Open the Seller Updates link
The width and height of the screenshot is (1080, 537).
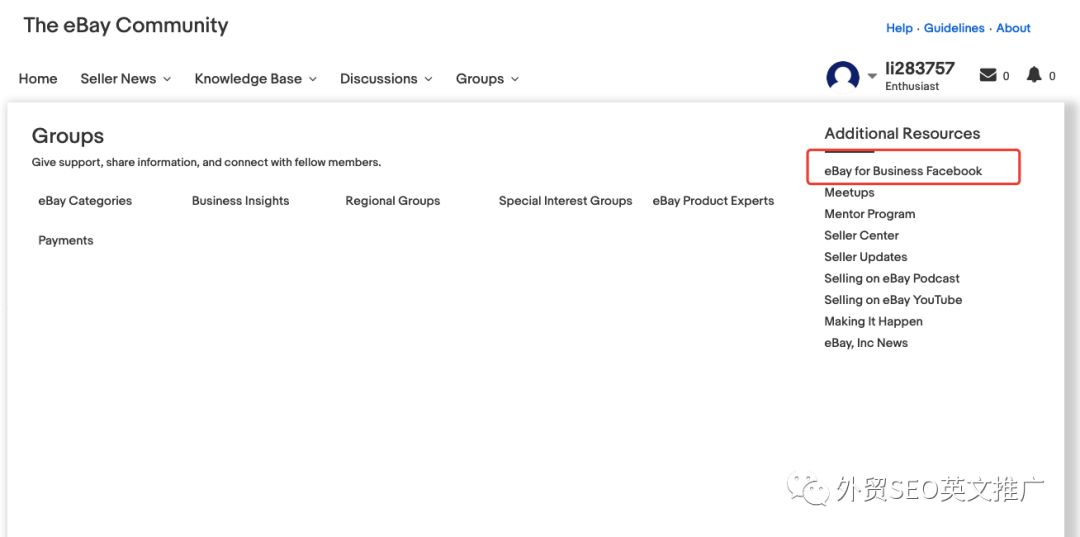point(866,257)
